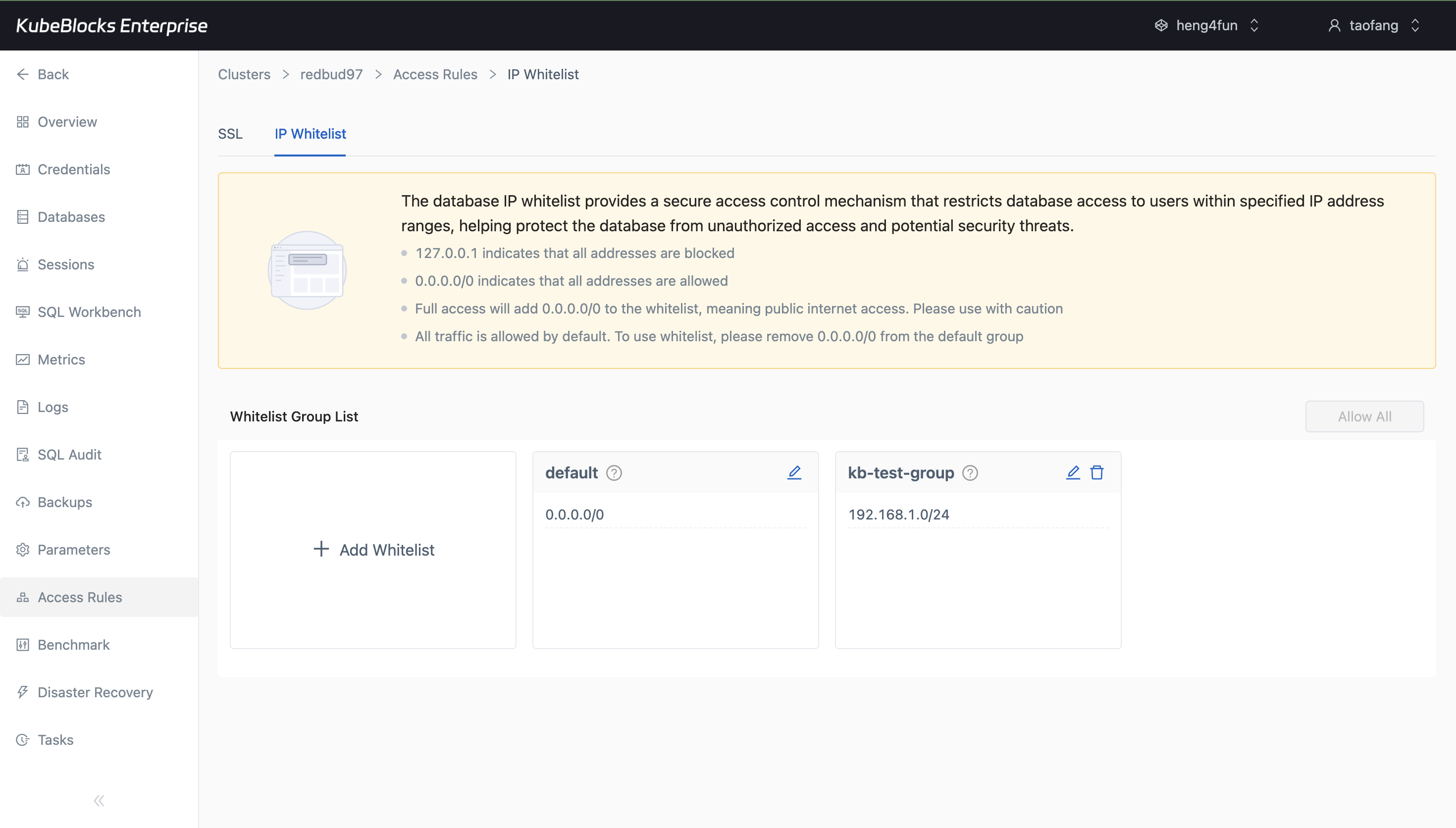Open the taofang user account menu
1456x828 pixels.
(x=1373, y=25)
